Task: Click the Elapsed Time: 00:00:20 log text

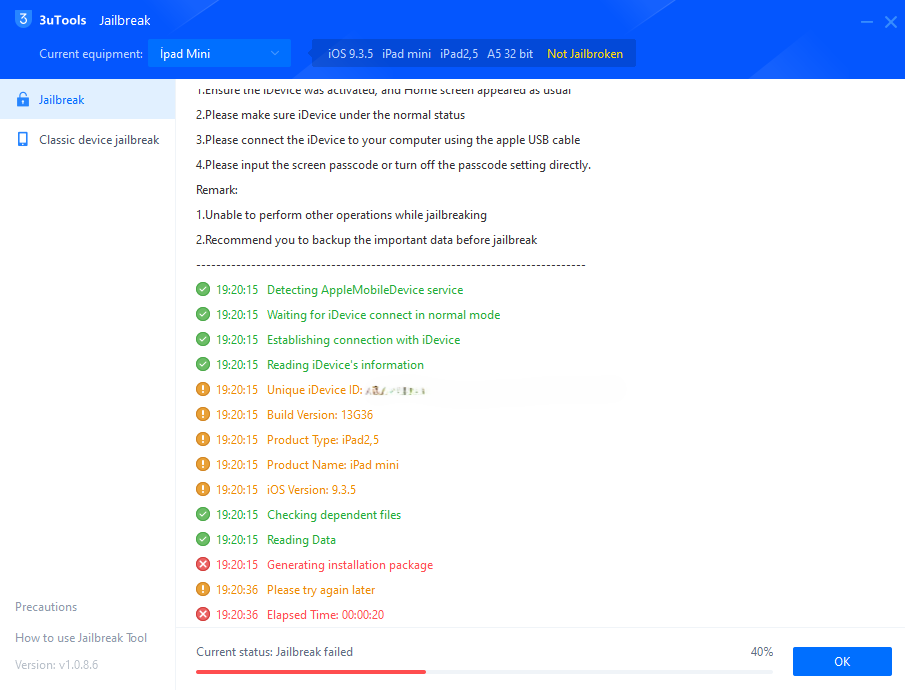Action: coord(326,615)
